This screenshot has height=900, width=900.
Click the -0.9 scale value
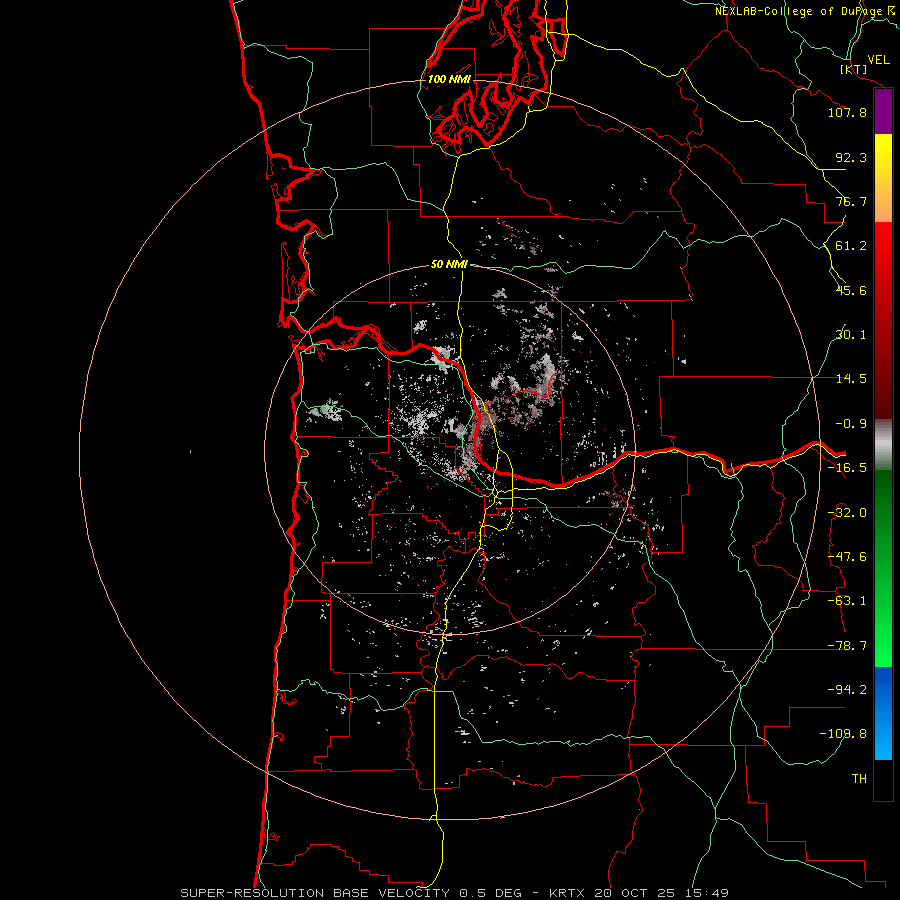[x=851, y=424]
